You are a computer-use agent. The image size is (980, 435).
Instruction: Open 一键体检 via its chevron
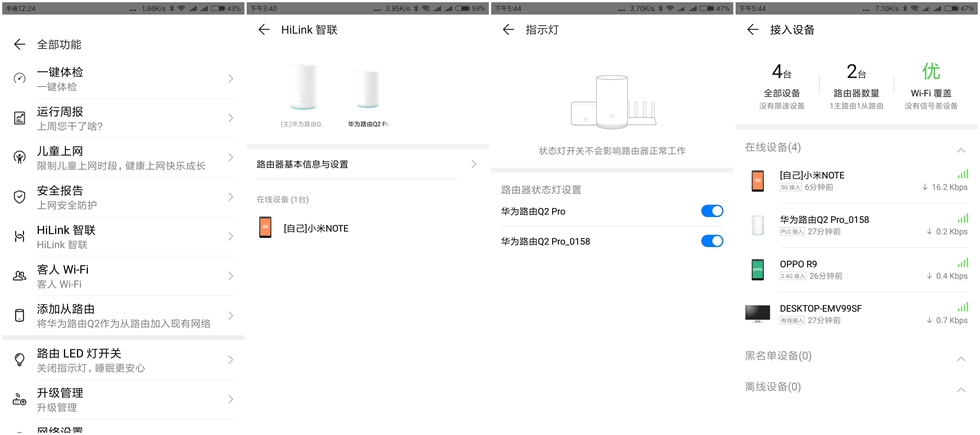pos(231,79)
